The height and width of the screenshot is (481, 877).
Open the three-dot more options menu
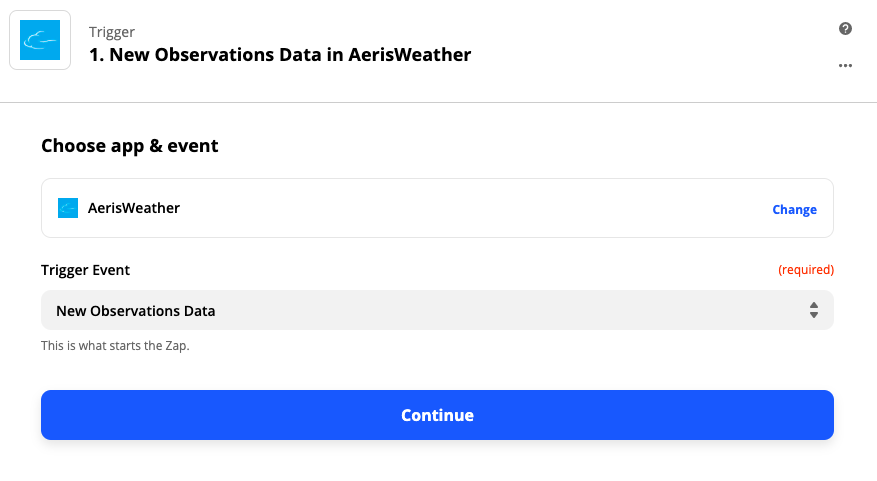coord(845,66)
